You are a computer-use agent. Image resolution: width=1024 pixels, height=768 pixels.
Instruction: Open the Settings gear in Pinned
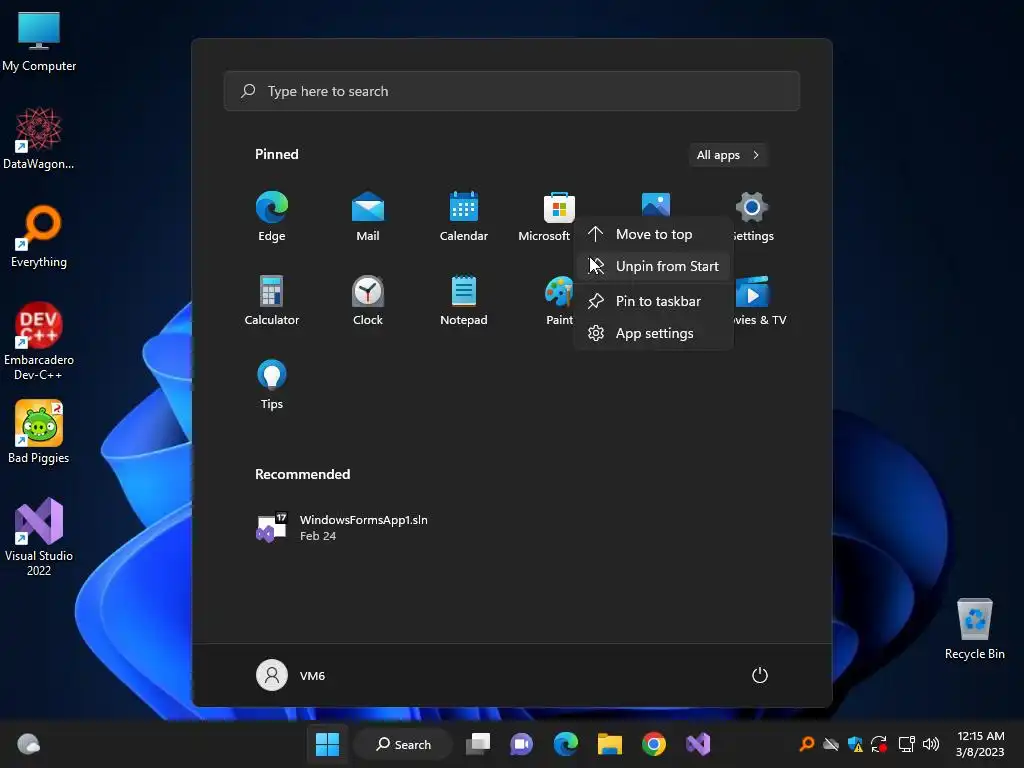pos(752,208)
